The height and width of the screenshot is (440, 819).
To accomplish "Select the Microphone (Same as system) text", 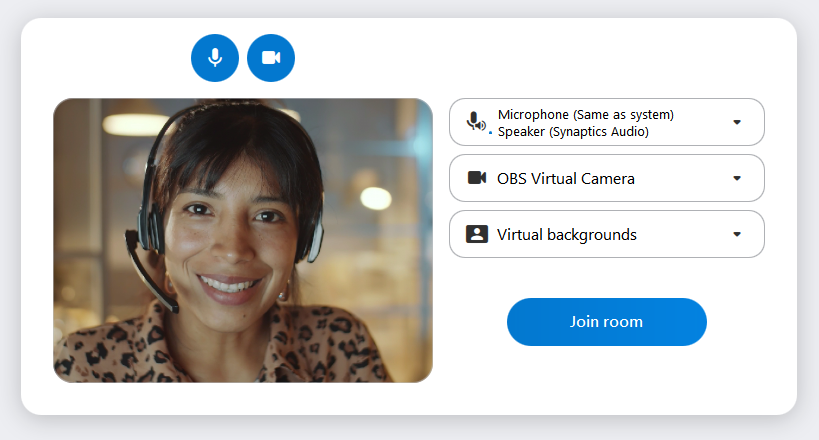I will (x=585, y=114).
